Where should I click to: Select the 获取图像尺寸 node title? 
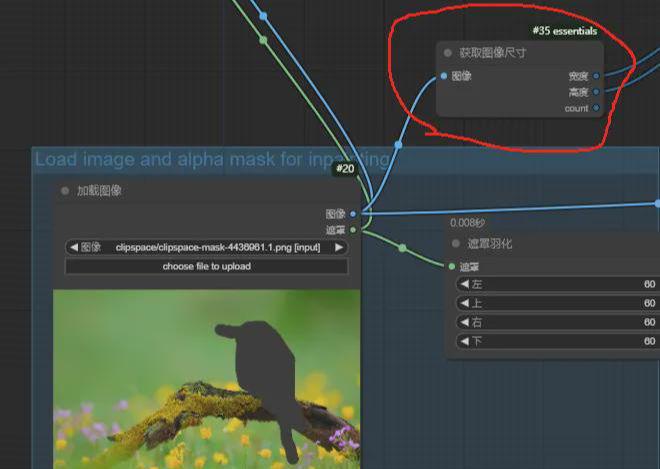(x=492, y=53)
